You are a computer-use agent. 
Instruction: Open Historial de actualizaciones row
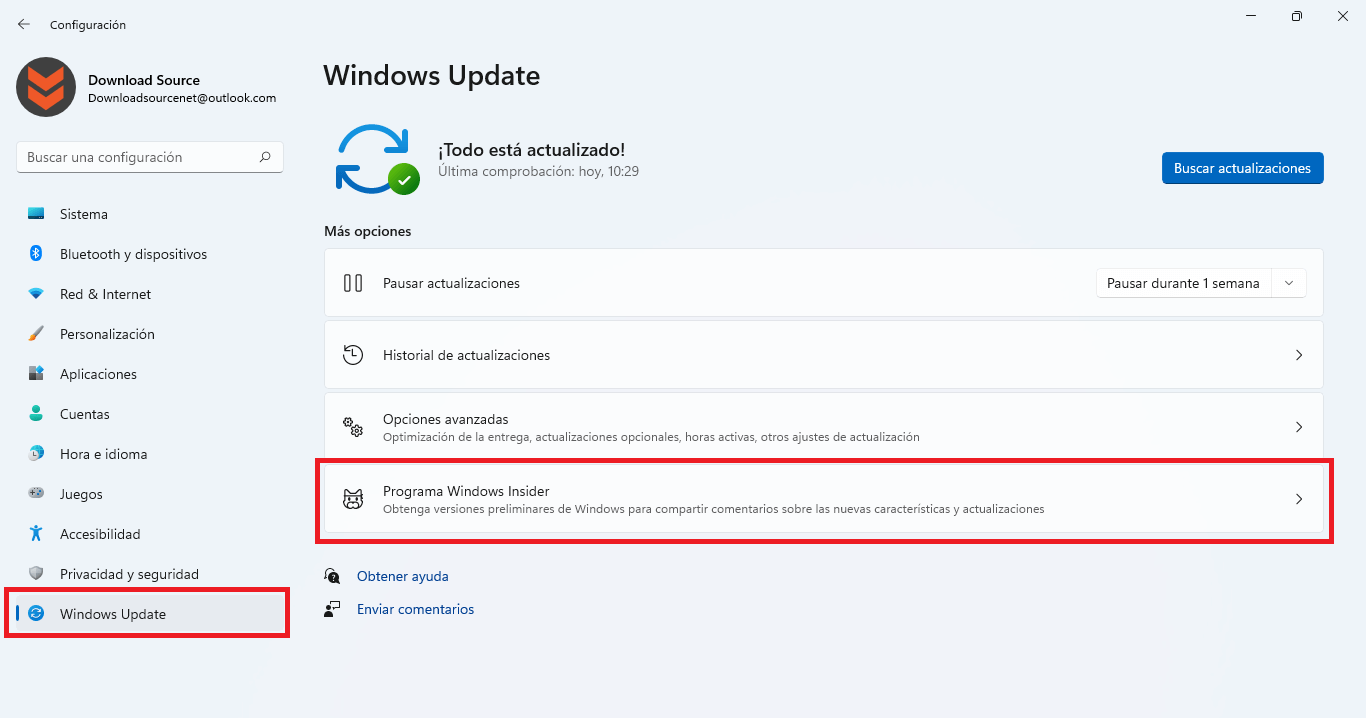pos(824,355)
